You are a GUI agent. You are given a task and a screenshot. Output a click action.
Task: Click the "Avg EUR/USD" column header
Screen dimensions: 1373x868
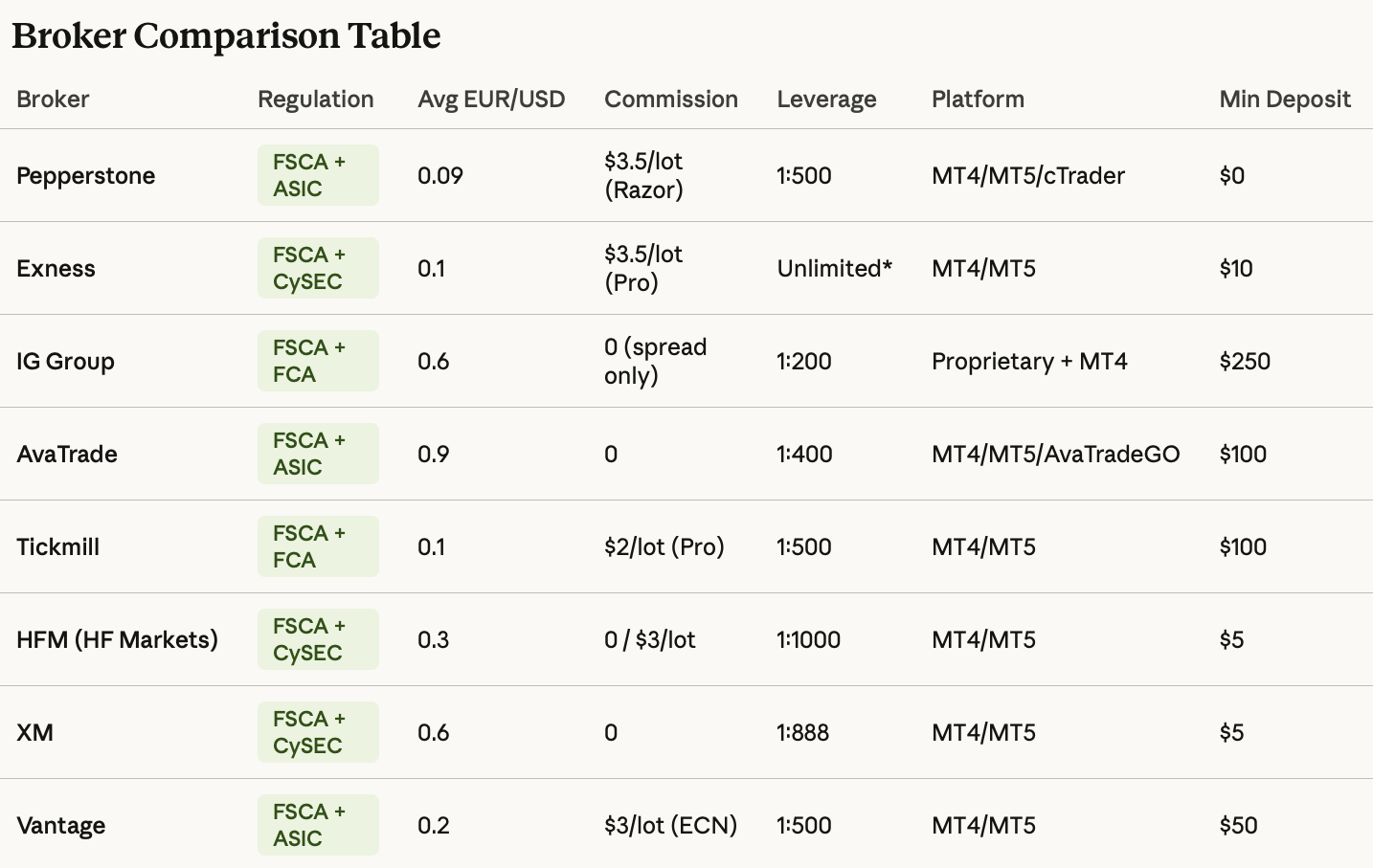tap(491, 100)
